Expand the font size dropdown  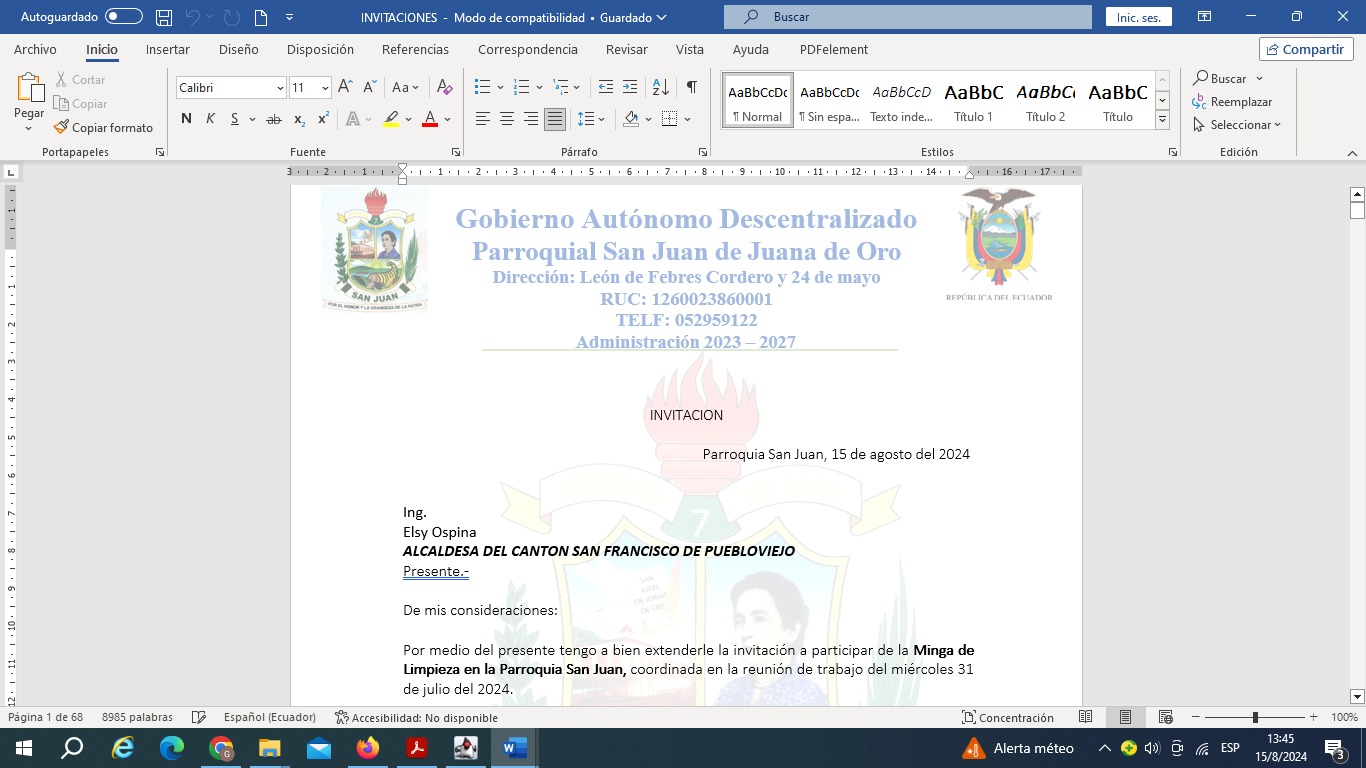click(x=325, y=88)
